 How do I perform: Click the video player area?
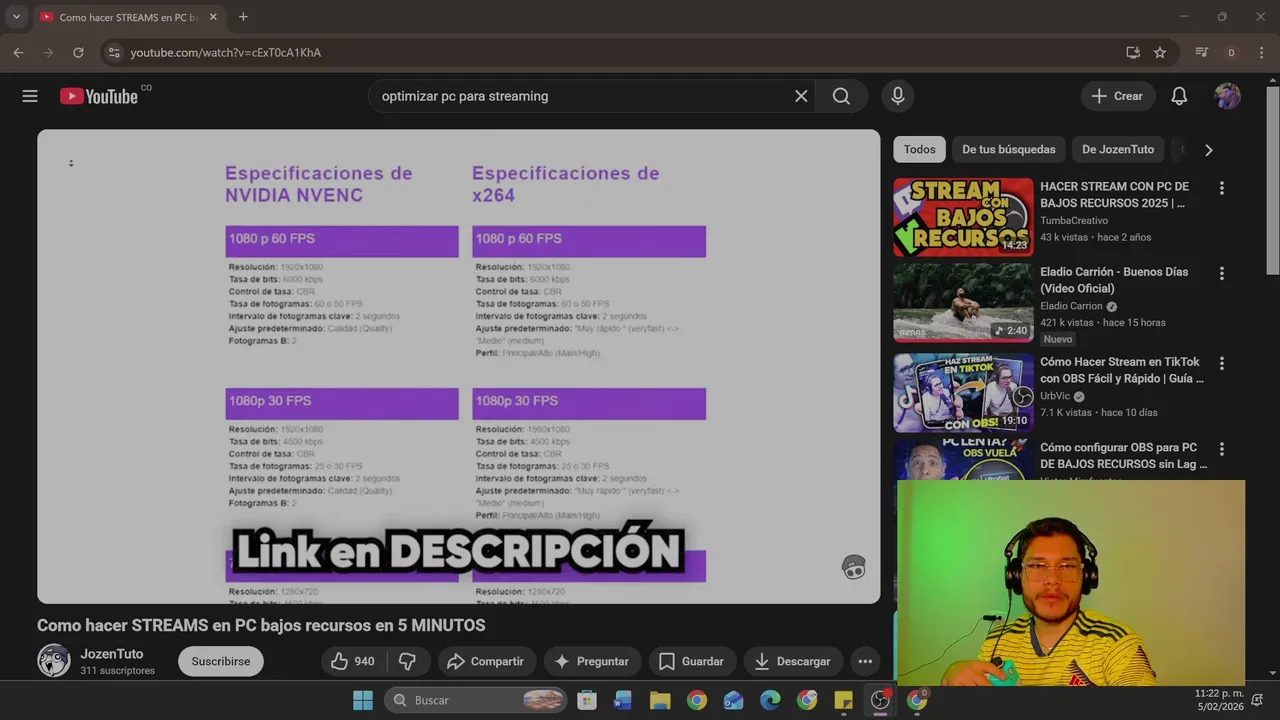458,366
